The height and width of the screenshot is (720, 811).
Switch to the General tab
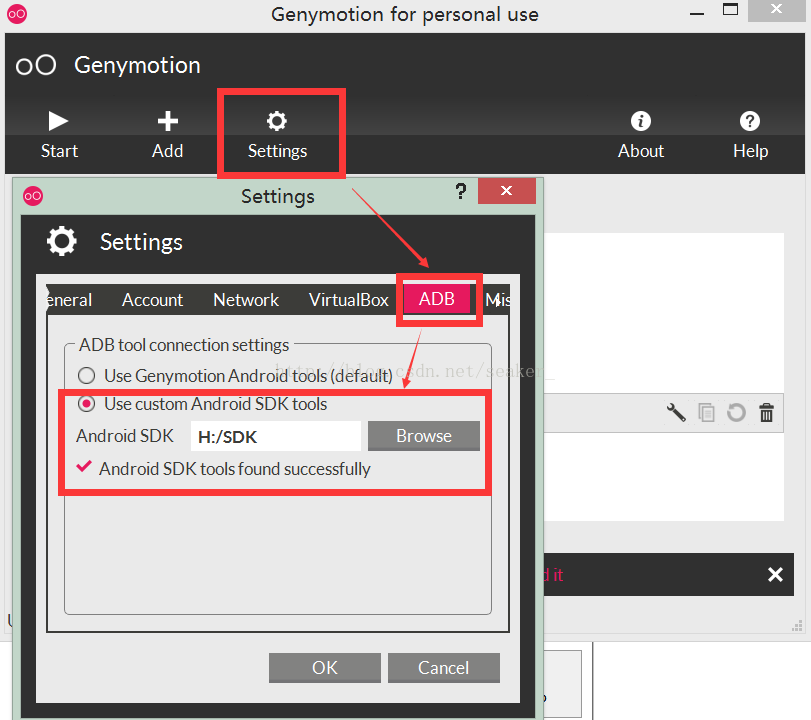click(x=69, y=300)
